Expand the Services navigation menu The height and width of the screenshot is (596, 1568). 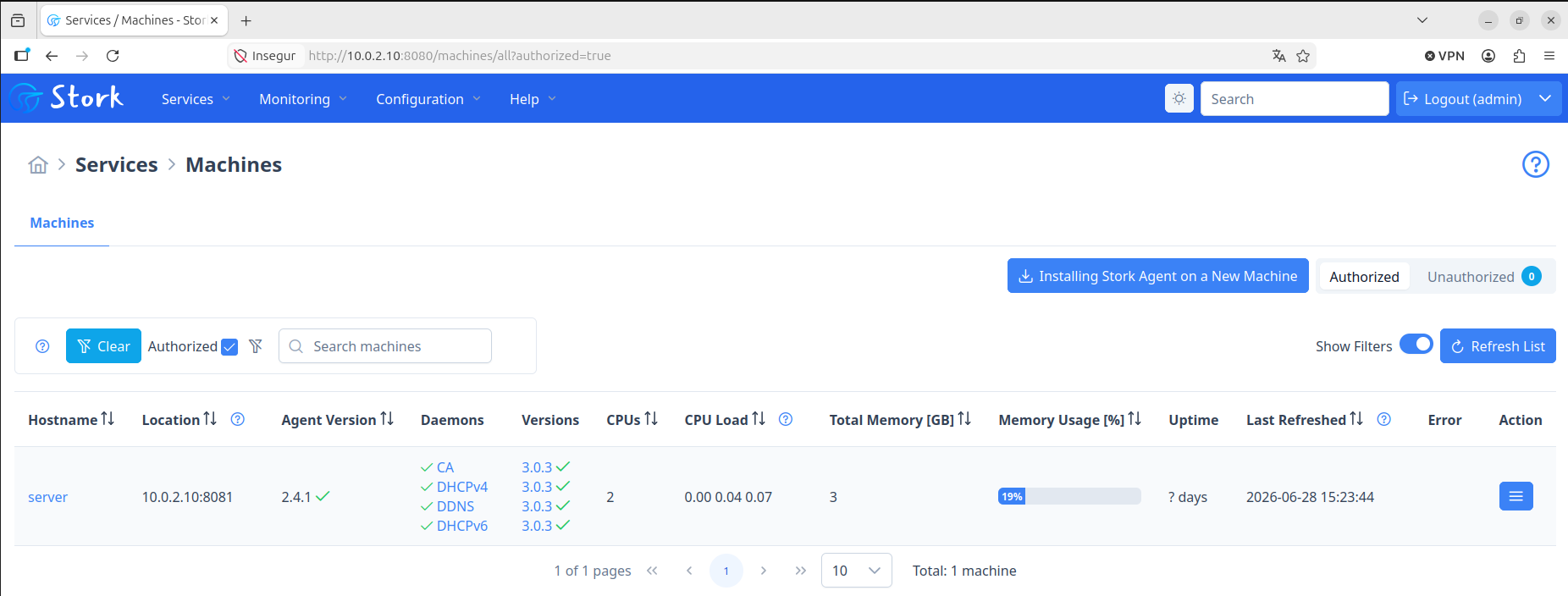[x=196, y=99]
